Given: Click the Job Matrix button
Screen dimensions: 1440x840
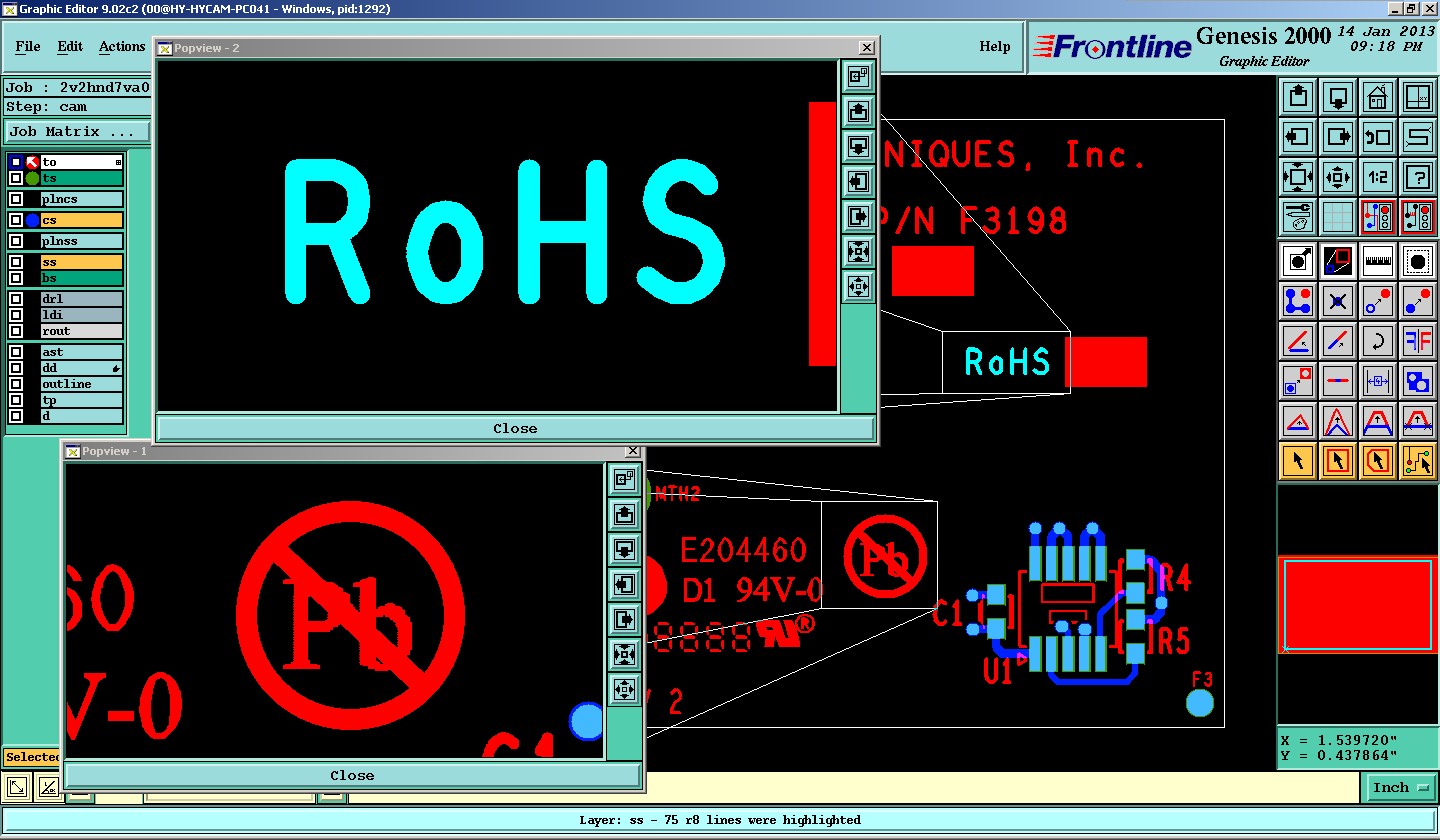Looking at the screenshot, I should (77, 132).
